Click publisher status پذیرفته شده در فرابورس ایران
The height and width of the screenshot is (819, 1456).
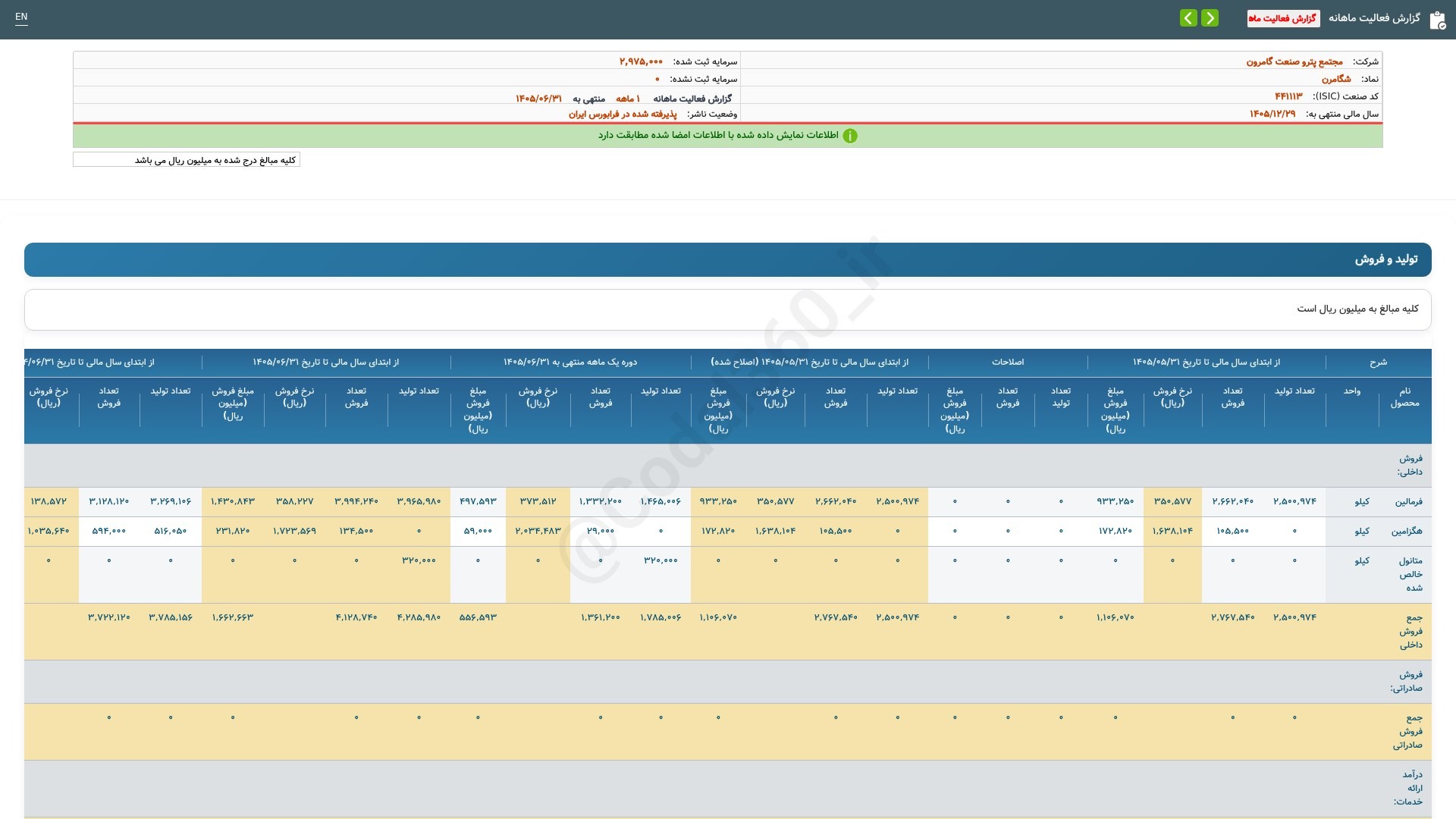(623, 114)
